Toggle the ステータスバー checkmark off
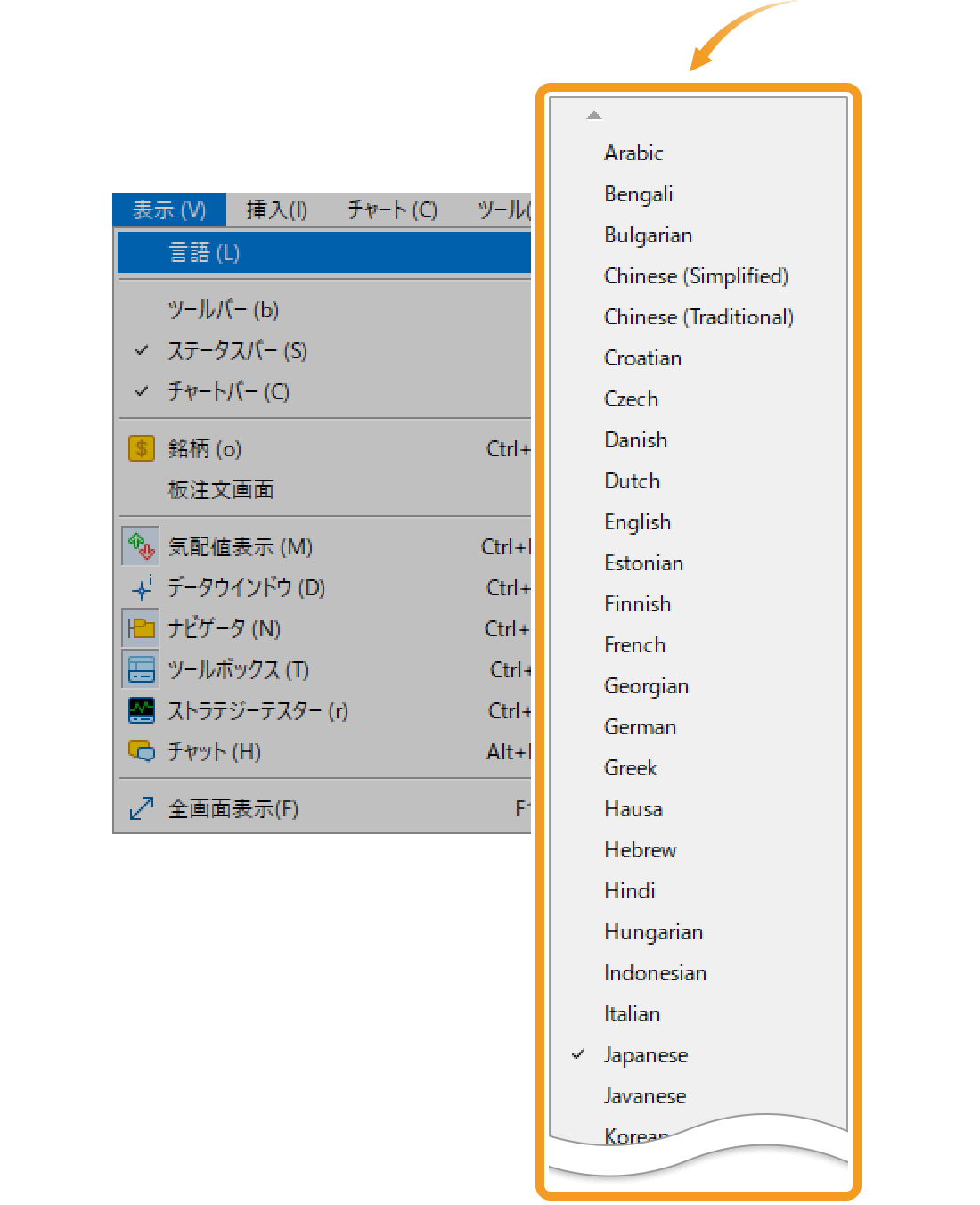 pos(142,350)
